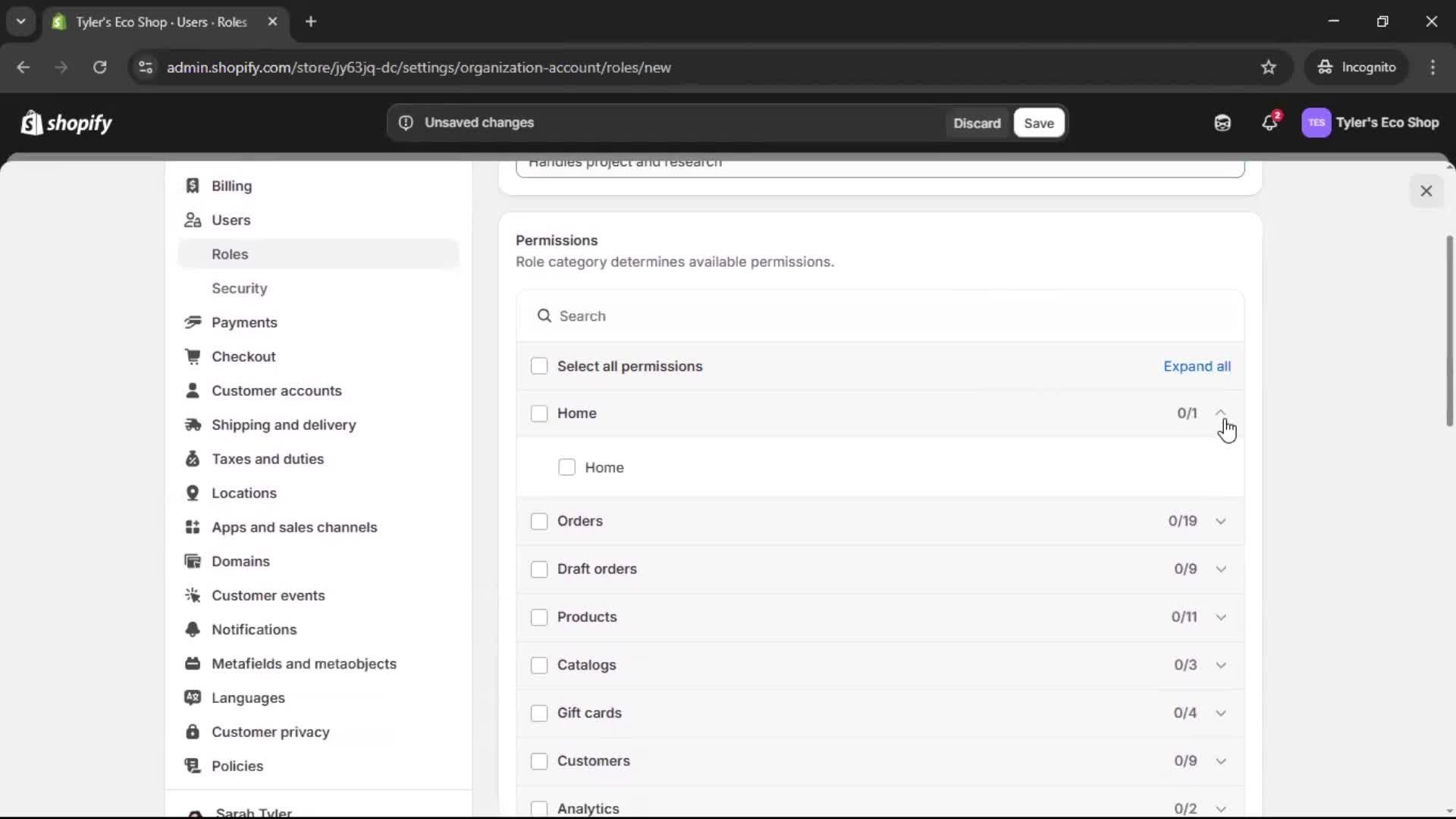Open the Sidekick assistant icon
Screen dimensions: 1456x819
1222,122
